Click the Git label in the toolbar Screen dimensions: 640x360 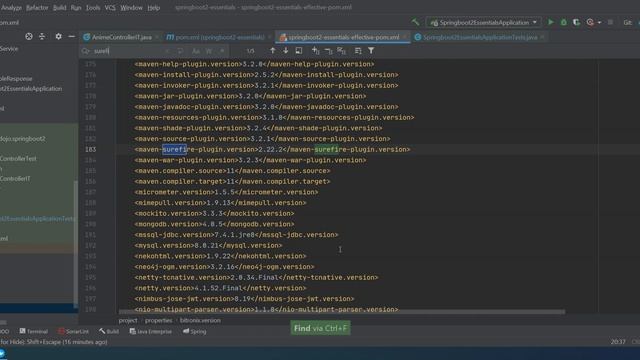[x=627, y=22]
